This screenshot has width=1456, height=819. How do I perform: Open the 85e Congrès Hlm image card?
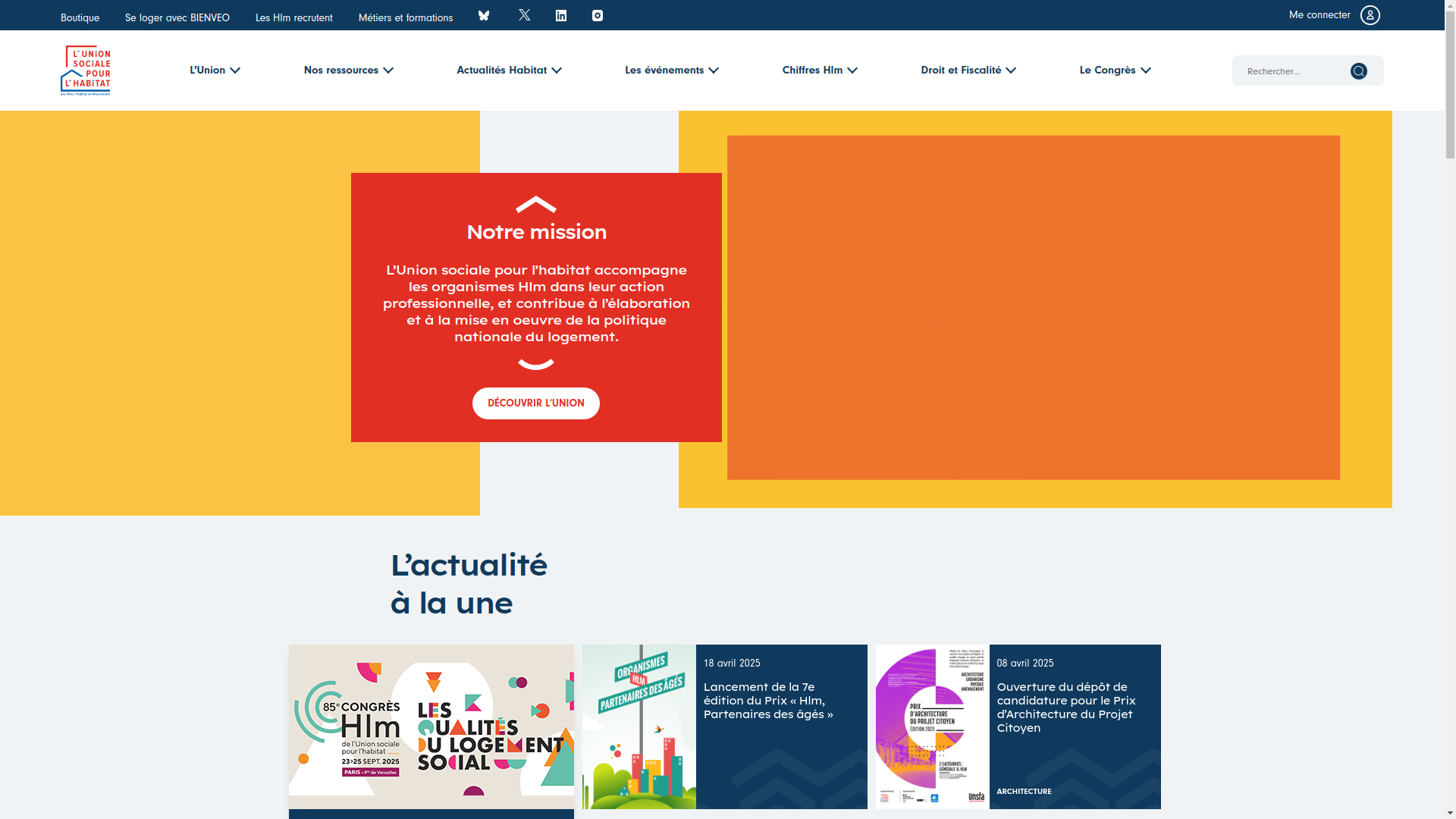click(431, 726)
